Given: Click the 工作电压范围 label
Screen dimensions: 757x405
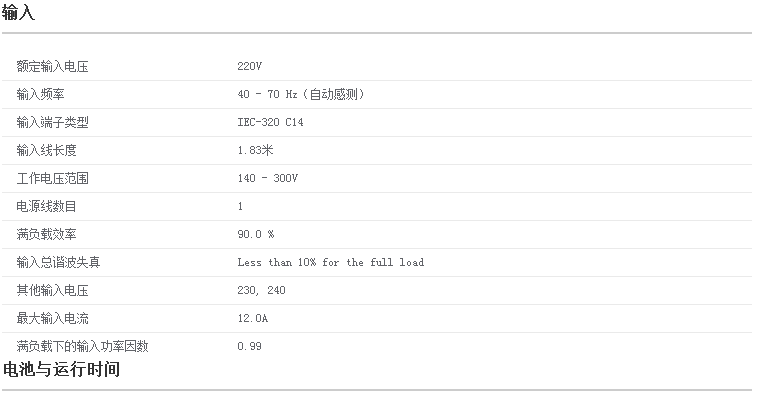Looking at the screenshot, I should pos(52,178).
